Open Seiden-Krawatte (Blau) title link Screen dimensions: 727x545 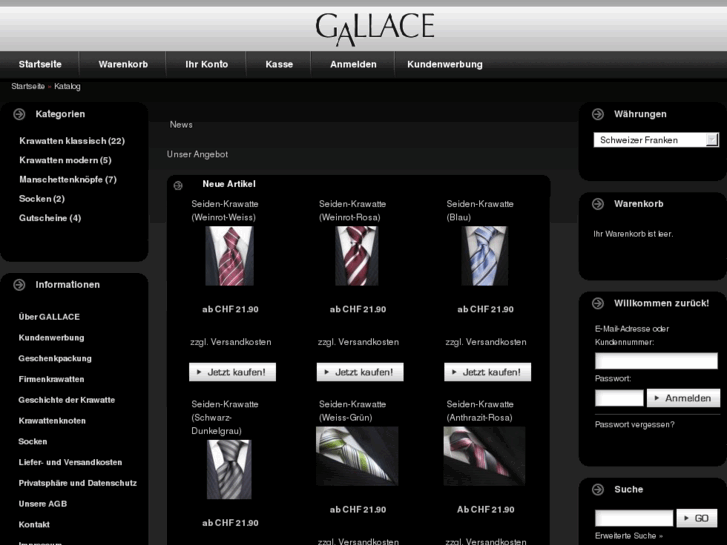pos(480,211)
